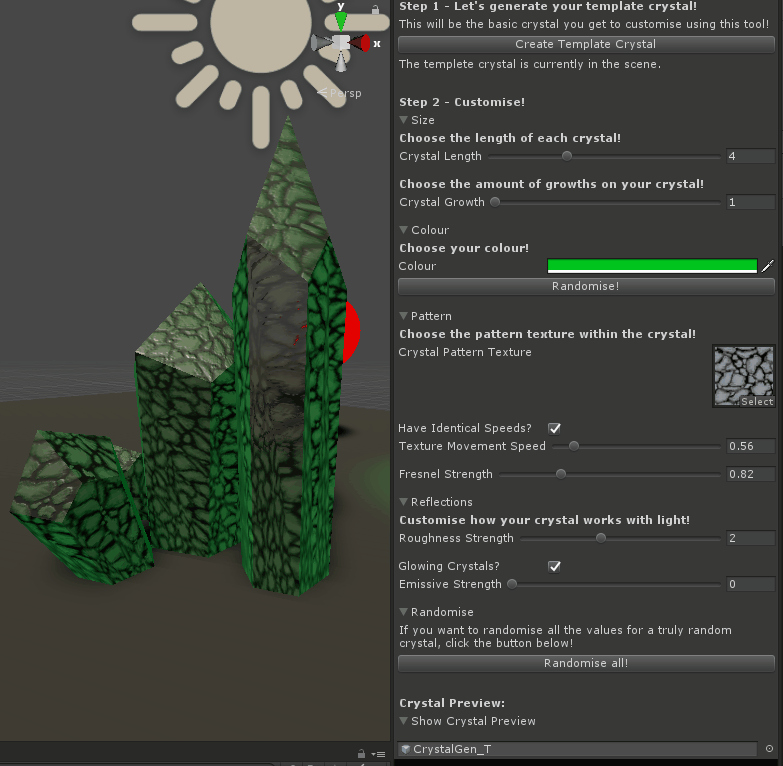Click the Crystal Pattern Texture thumbnail
Viewport: 783px width, 766px height.
pyautogui.click(x=744, y=375)
